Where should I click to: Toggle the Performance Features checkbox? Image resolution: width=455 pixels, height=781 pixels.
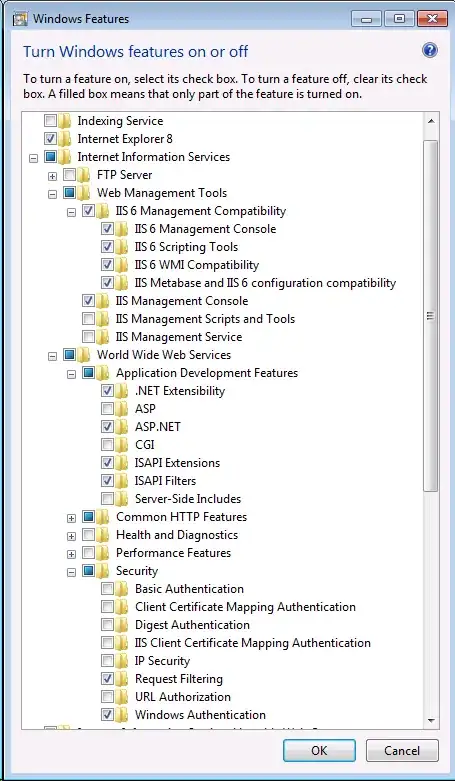88,553
